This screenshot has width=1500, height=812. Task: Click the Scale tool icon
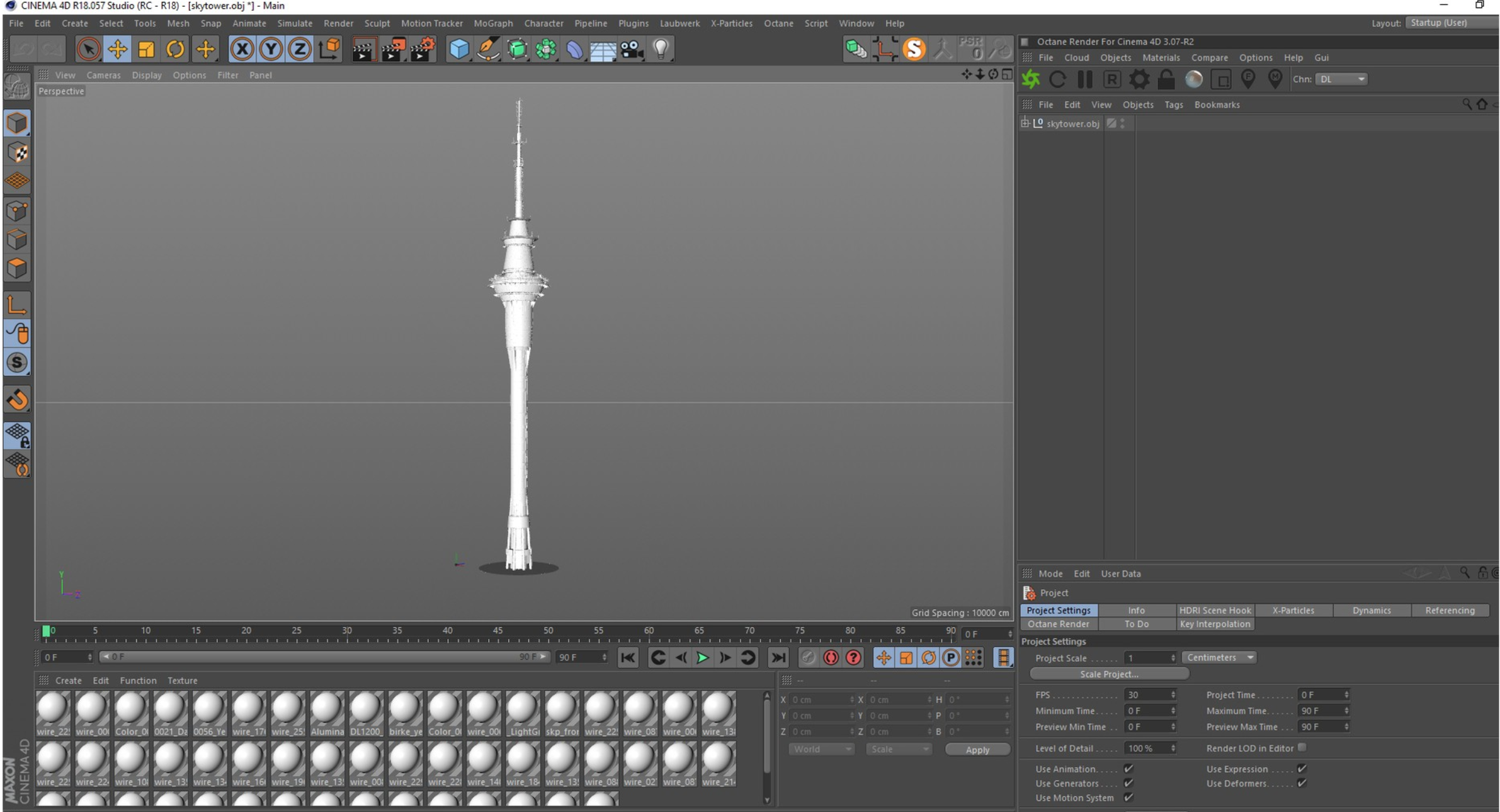(146, 49)
